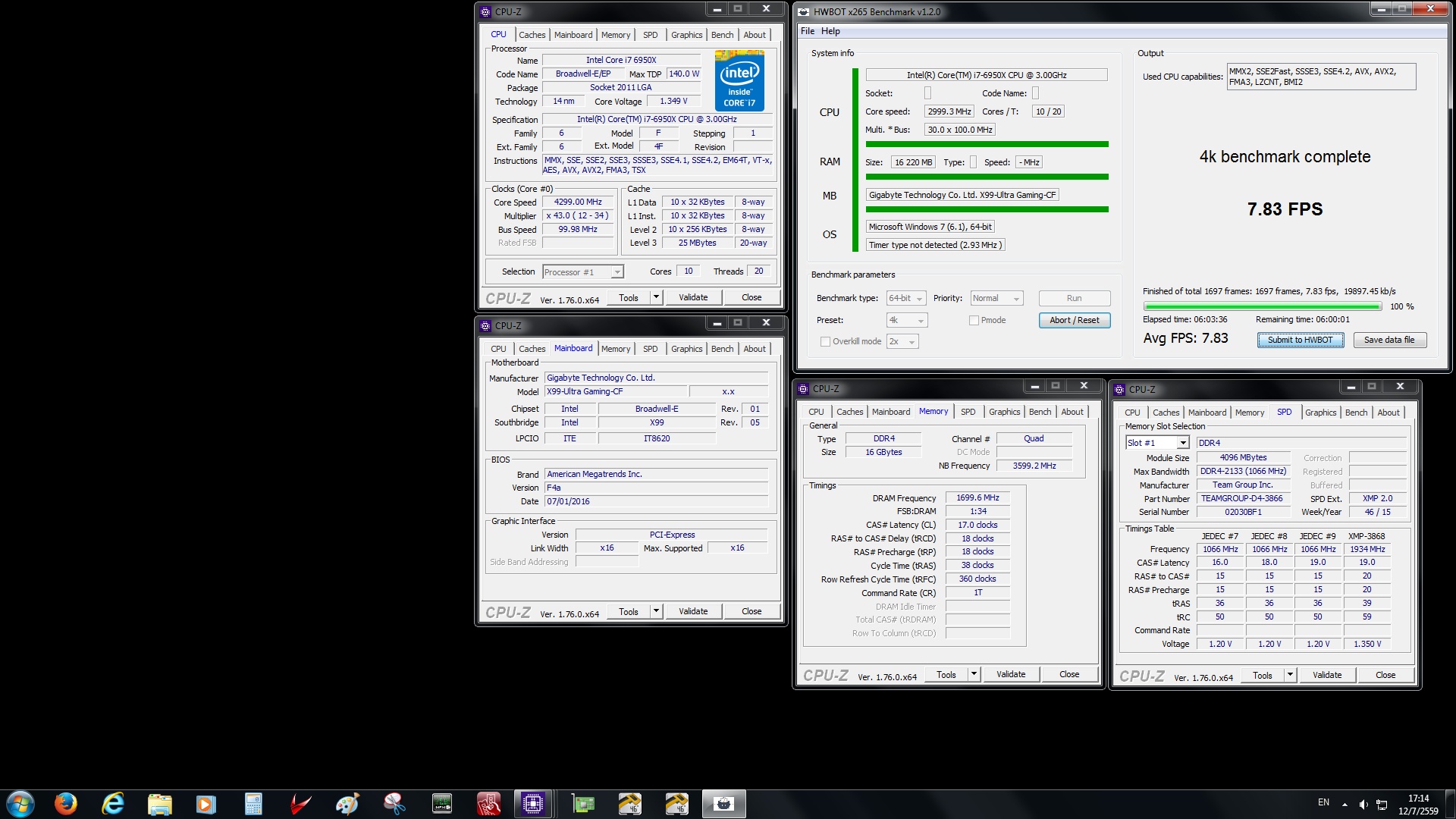Open the Benchmark type 64-bit dropdown
Screen dimensions: 1456x819
point(906,299)
